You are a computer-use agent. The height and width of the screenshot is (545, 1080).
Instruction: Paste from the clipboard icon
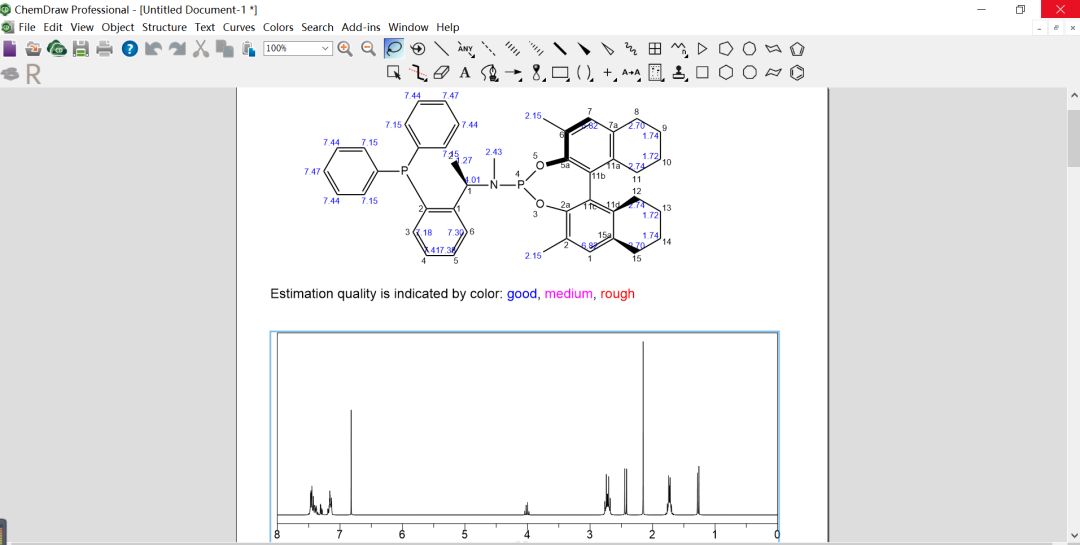248,48
